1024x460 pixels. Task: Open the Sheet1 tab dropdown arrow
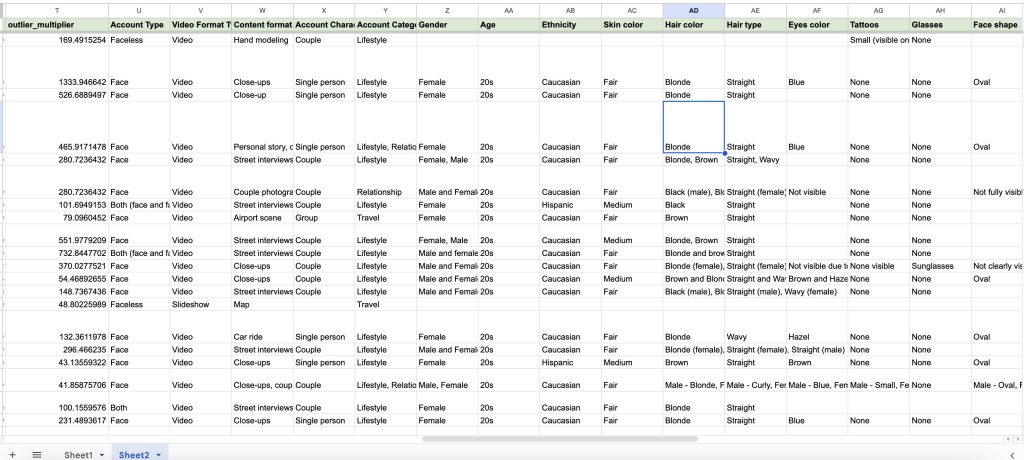[101, 455]
